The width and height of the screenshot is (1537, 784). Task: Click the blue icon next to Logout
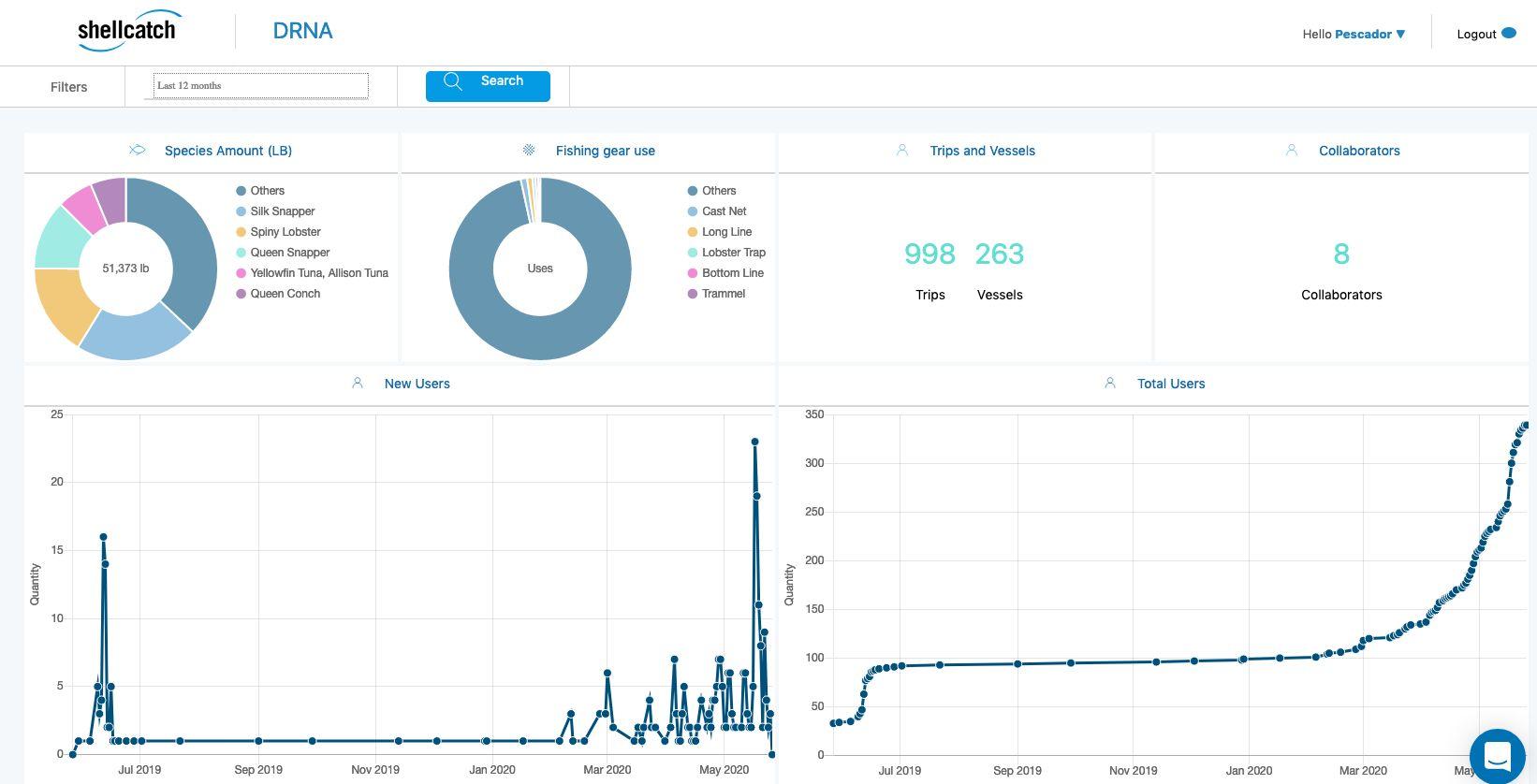[x=1509, y=33]
